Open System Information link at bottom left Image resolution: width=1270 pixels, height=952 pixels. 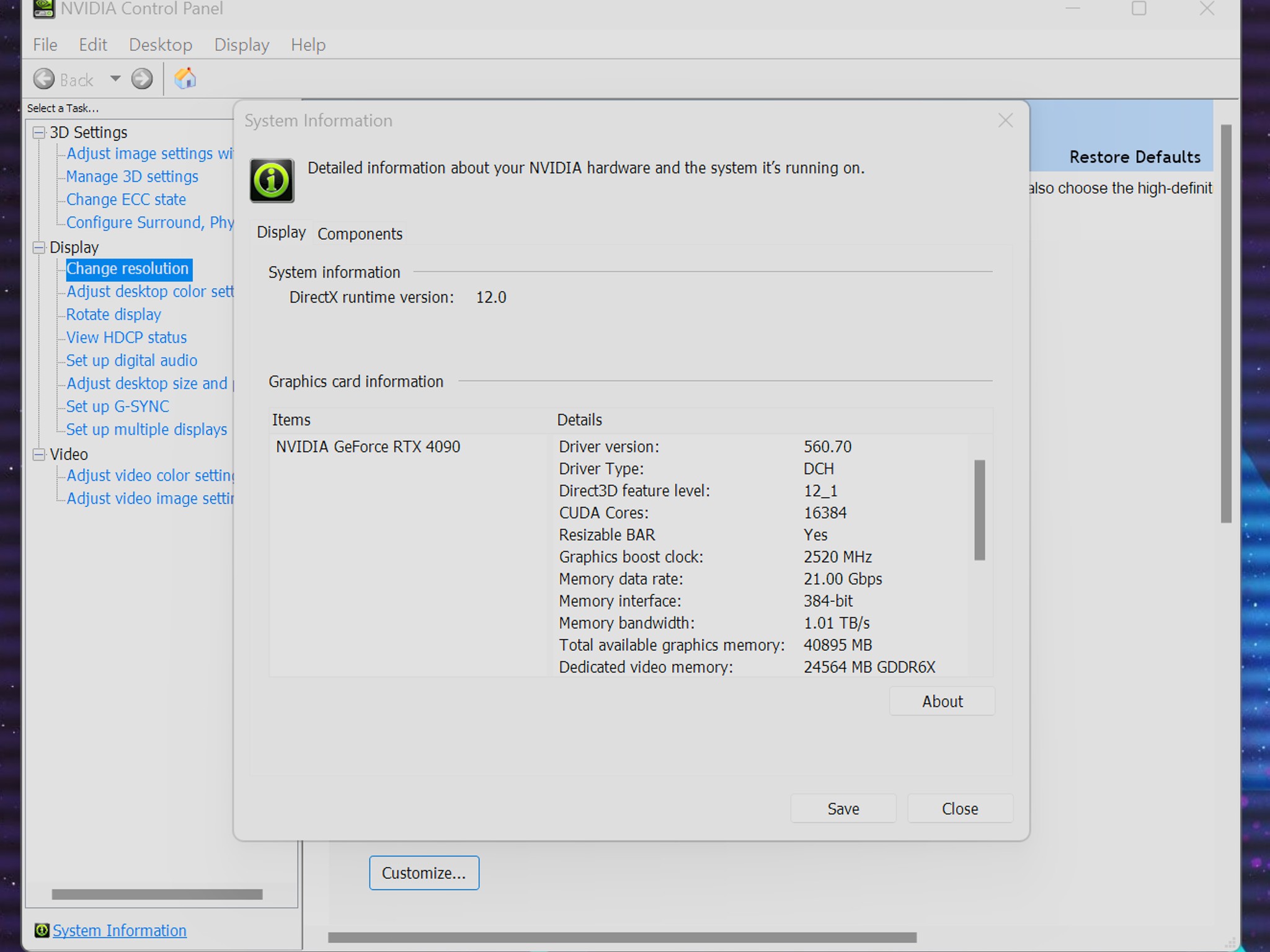click(x=120, y=930)
